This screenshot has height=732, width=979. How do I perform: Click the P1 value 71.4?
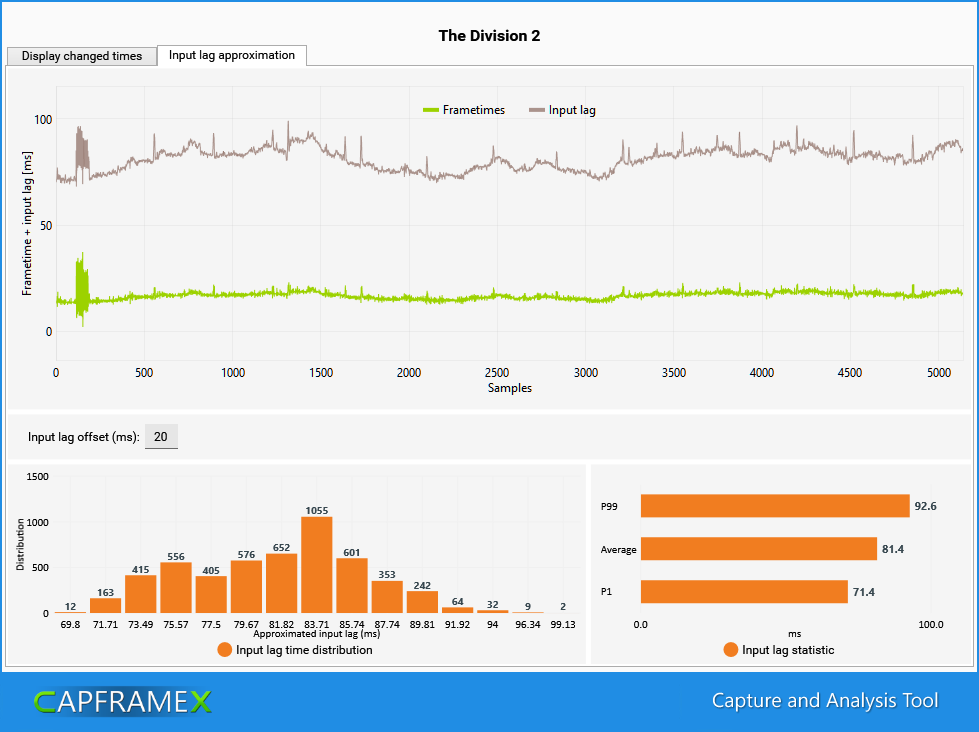(863, 591)
